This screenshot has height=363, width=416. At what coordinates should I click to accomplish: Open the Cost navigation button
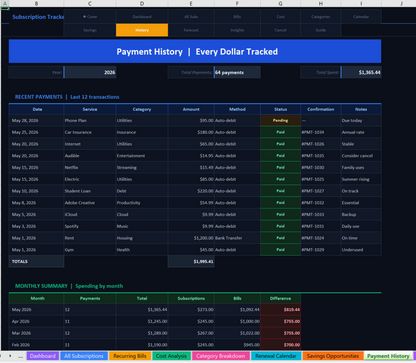pyautogui.click(x=280, y=17)
